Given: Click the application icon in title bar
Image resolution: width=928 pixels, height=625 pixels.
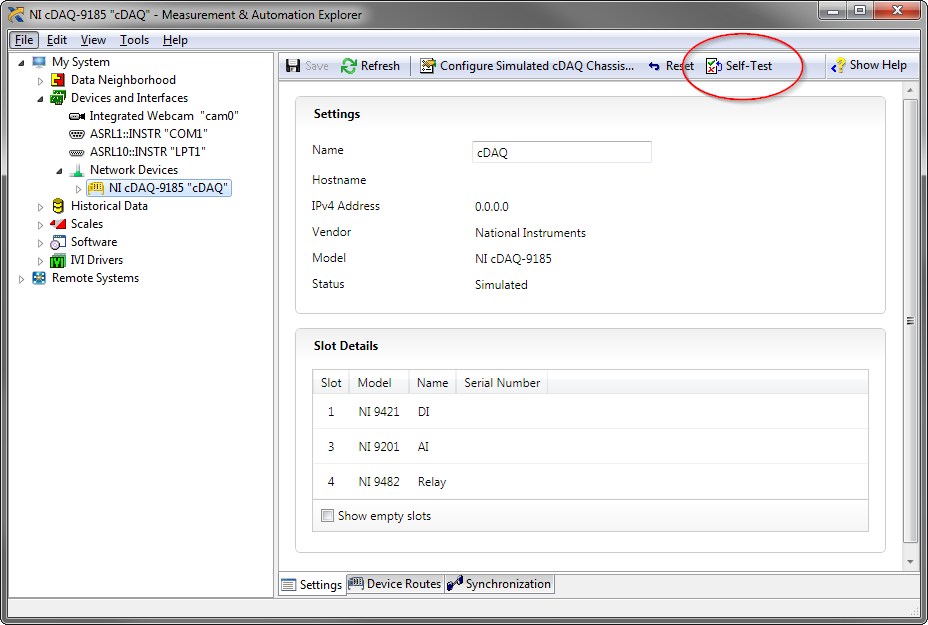Looking at the screenshot, I should pos(16,14).
